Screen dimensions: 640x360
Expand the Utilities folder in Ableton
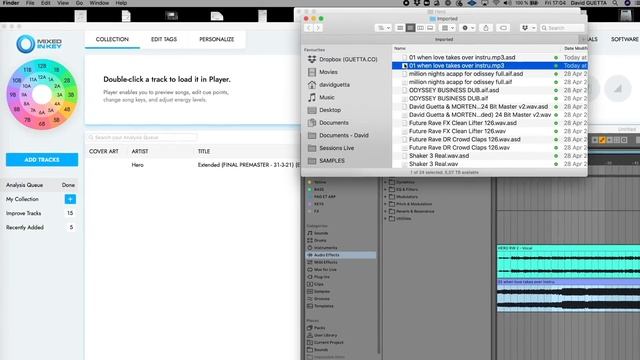tap(385, 219)
